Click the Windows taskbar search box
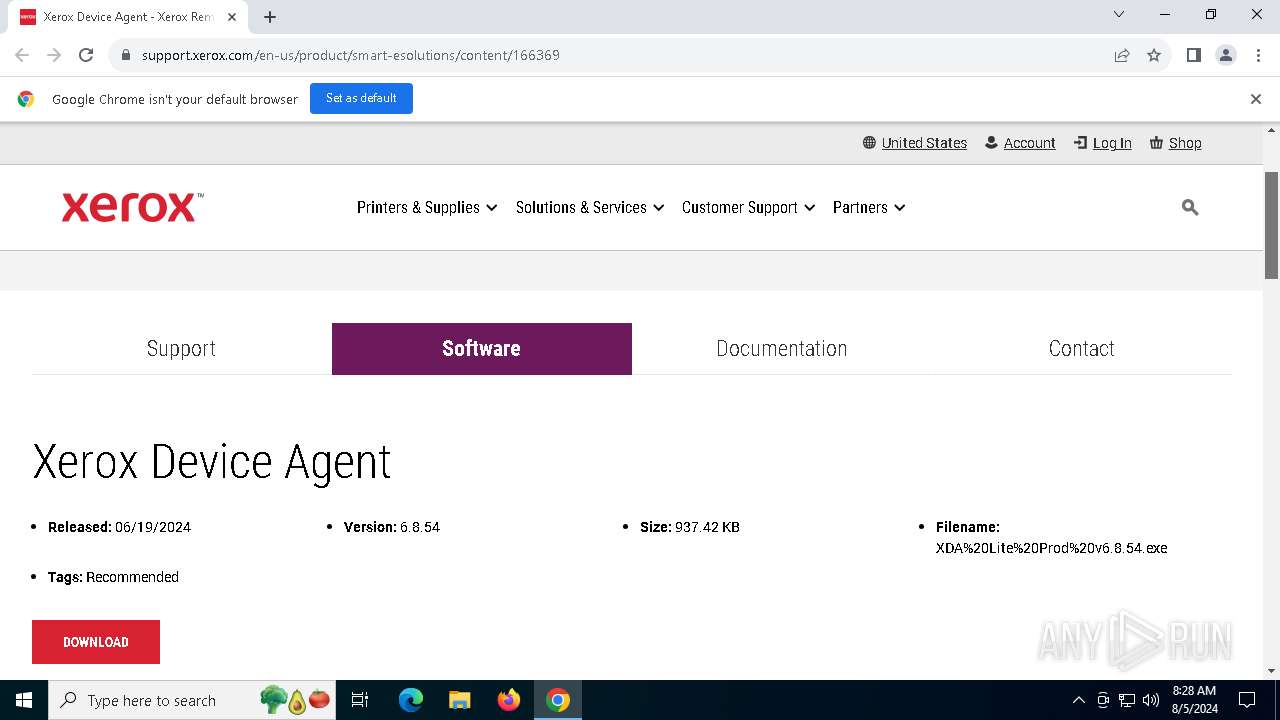This screenshot has width=1280, height=720. [192, 700]
